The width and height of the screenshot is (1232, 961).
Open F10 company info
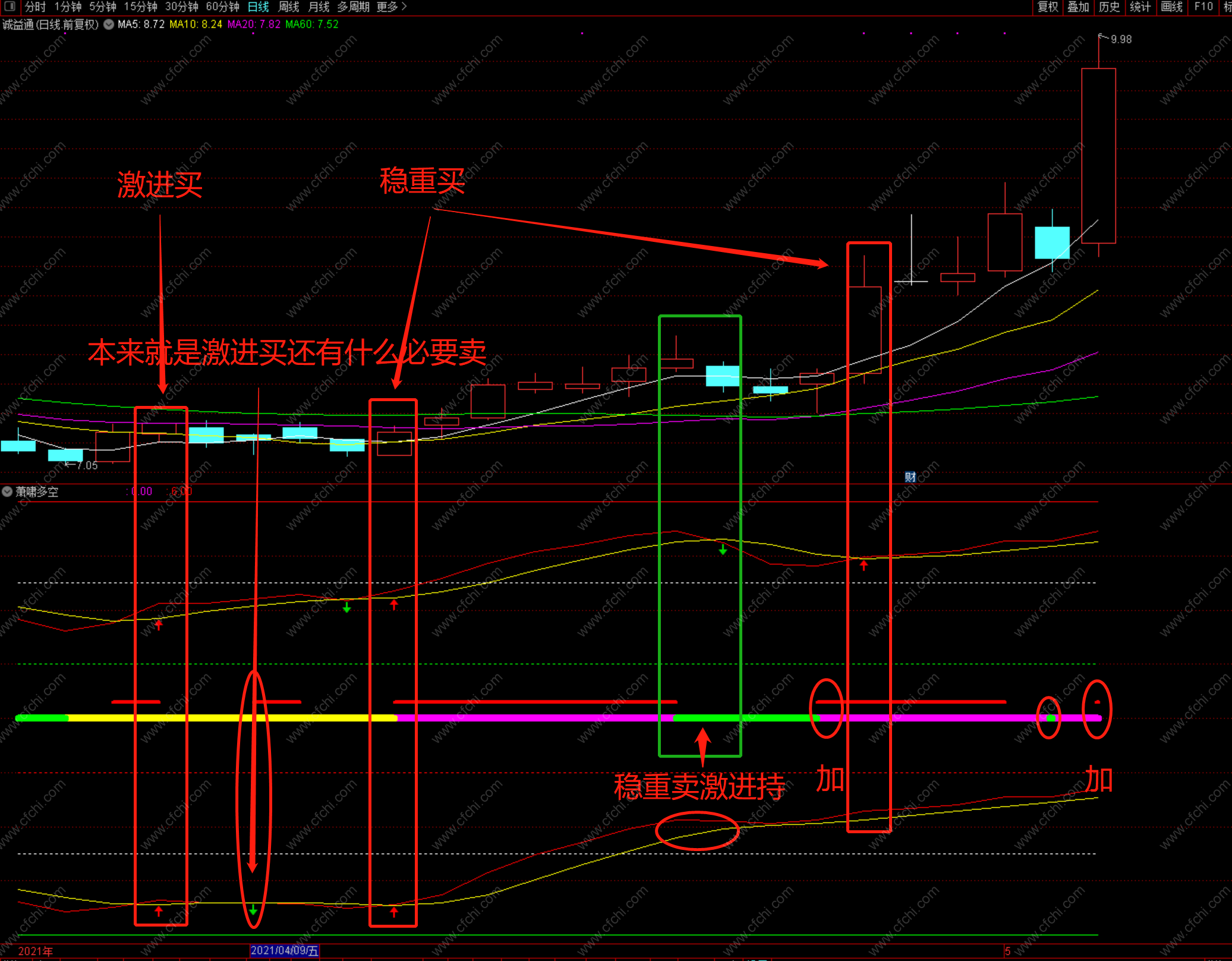tap(1203, 7)
